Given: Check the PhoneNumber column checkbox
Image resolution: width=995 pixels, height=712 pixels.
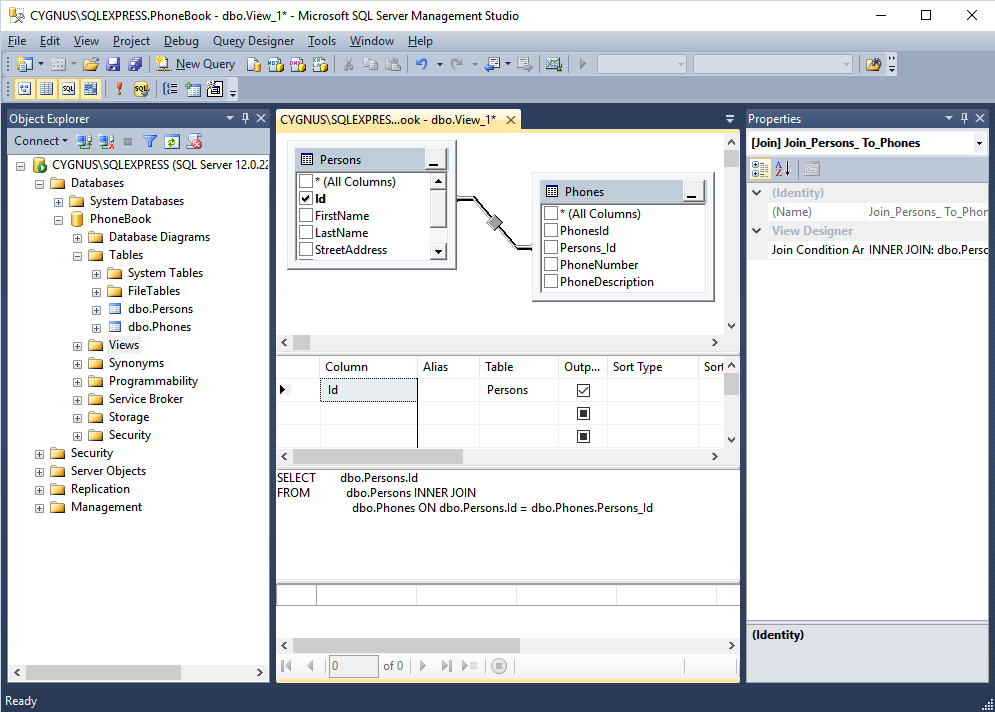Looking at the screenshot, I should [x=551, y=265].
